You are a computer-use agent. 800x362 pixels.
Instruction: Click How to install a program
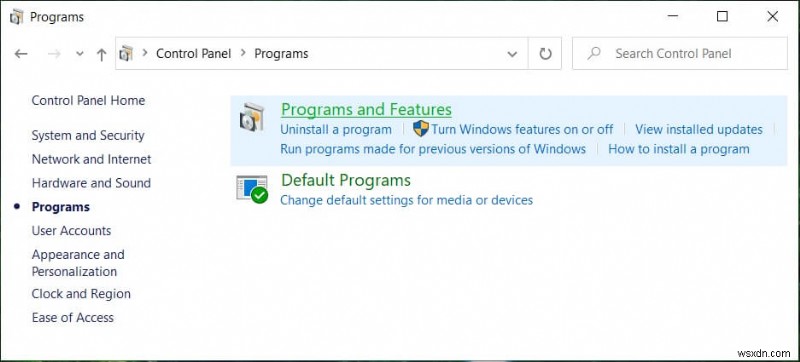click(x=679, y=149)
